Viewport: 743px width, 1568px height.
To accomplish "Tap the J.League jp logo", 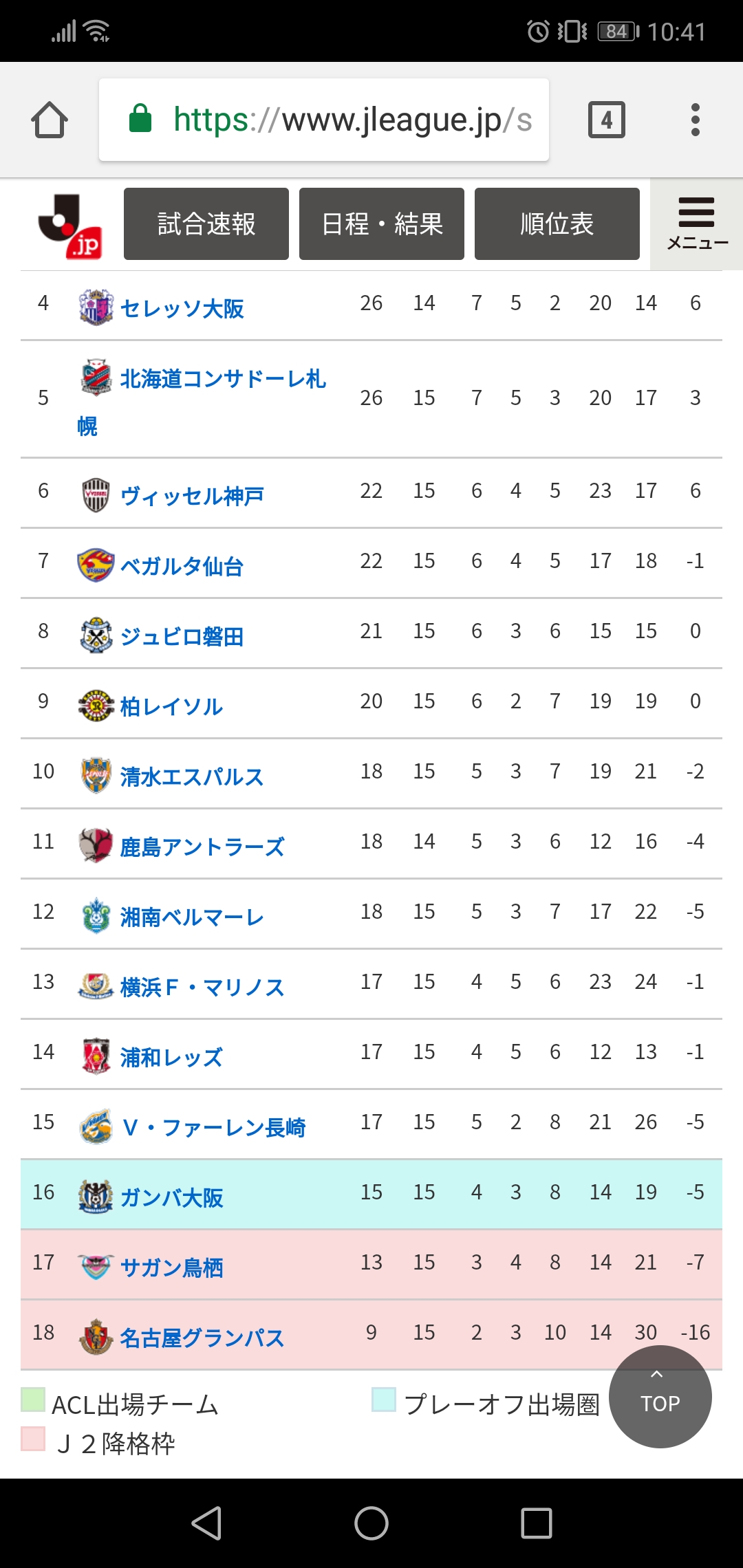I will tap(69, 226).
